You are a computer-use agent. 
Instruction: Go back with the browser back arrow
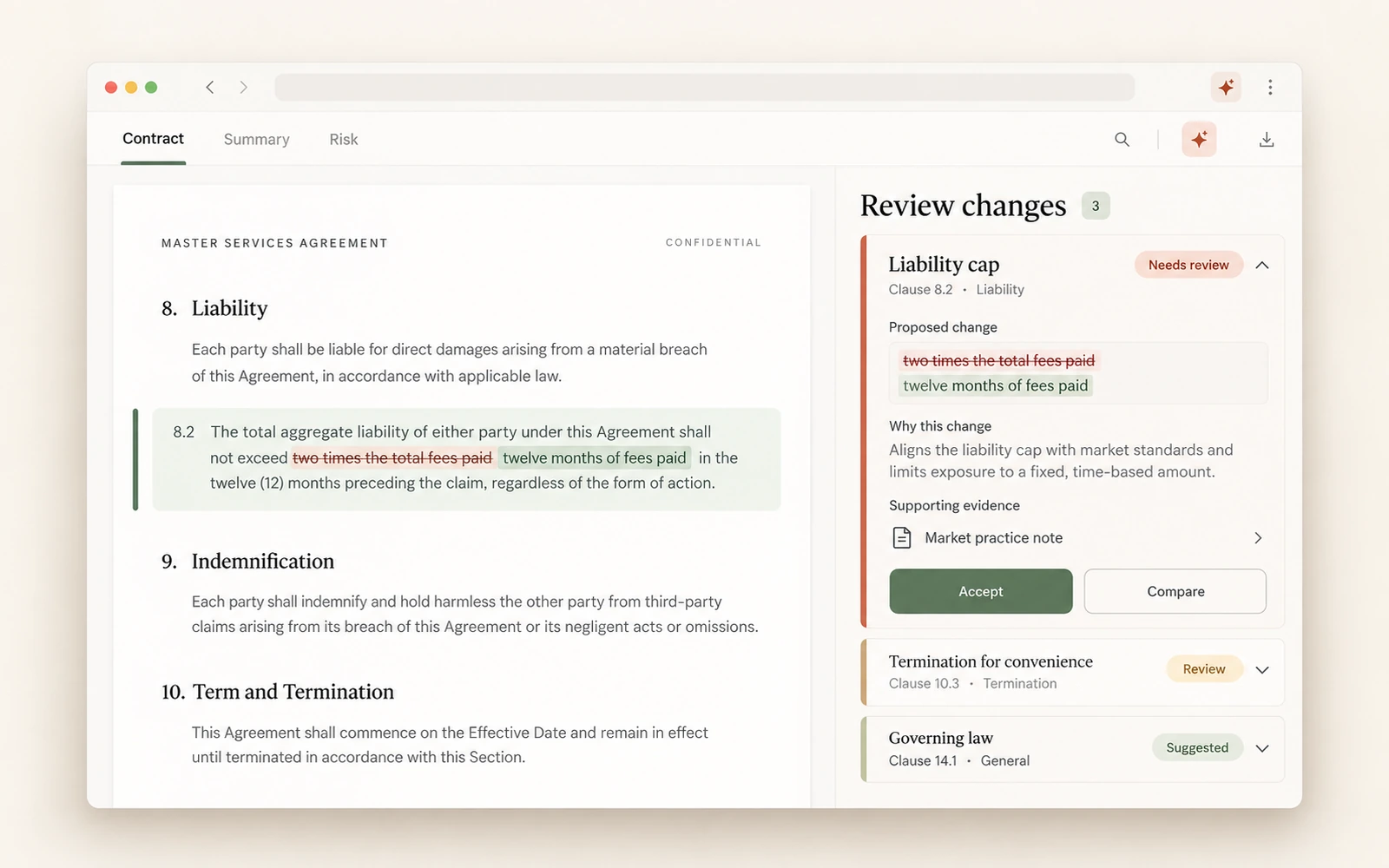[x=210, y=87]
